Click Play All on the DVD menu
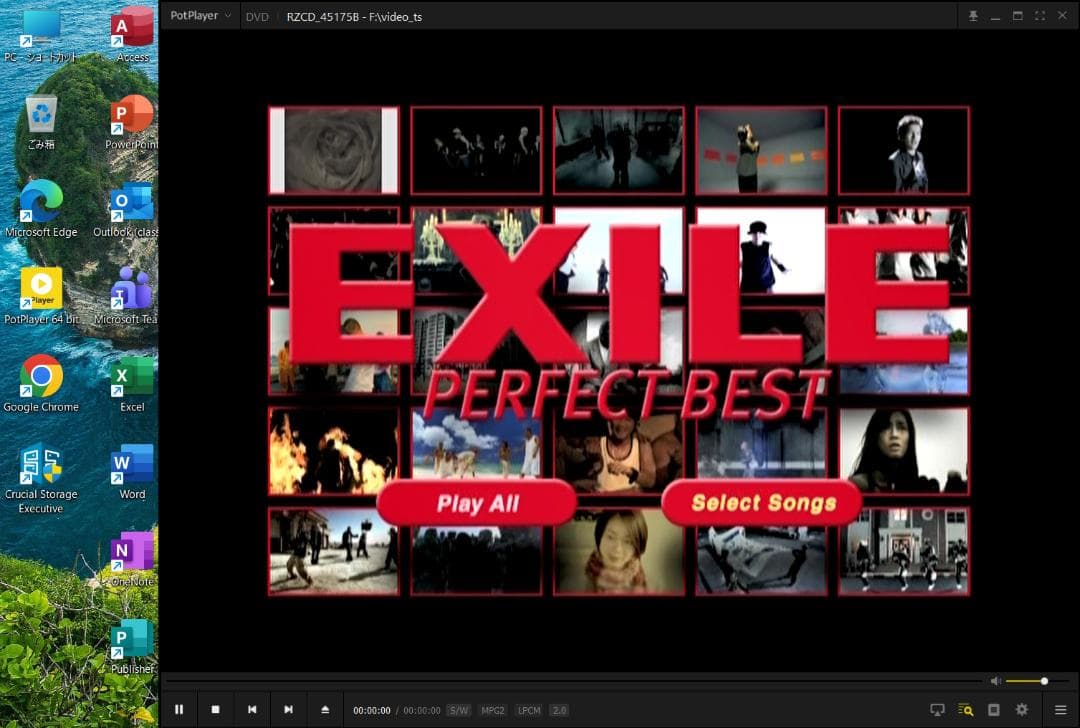Viewport: 1080px width, 728px height. coord(477,503)
